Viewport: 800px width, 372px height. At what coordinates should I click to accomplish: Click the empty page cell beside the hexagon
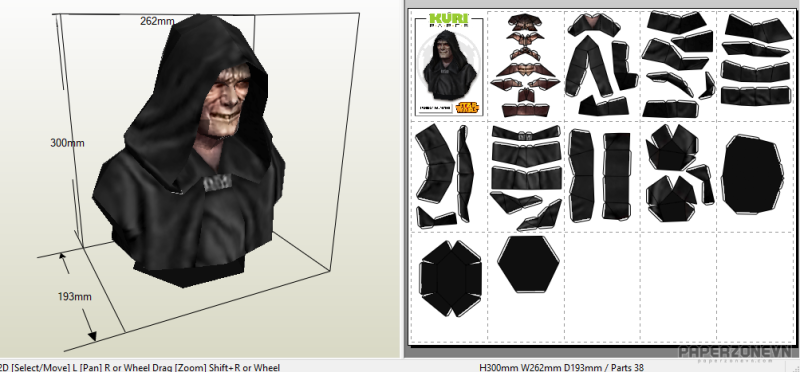(x=602, y=287)
